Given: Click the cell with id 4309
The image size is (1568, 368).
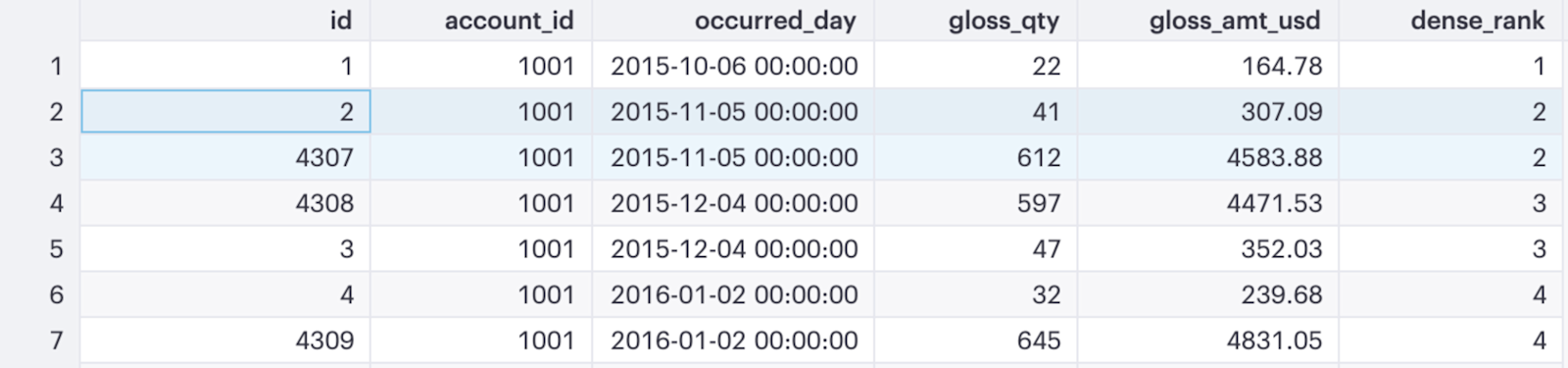Looking at the screenshot, I should click(225, 340).
